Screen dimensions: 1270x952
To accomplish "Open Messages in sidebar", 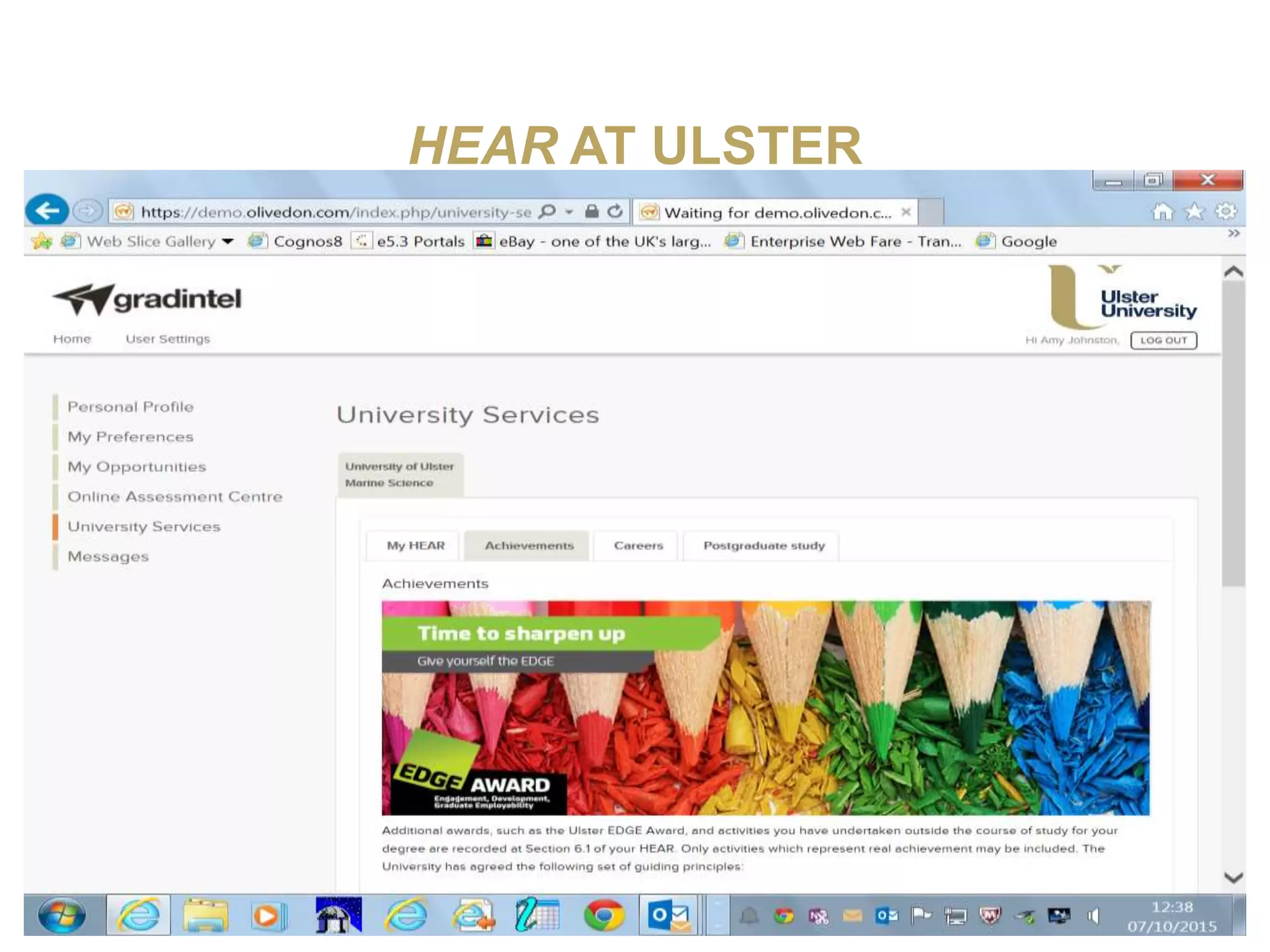I will coord(108,557).
